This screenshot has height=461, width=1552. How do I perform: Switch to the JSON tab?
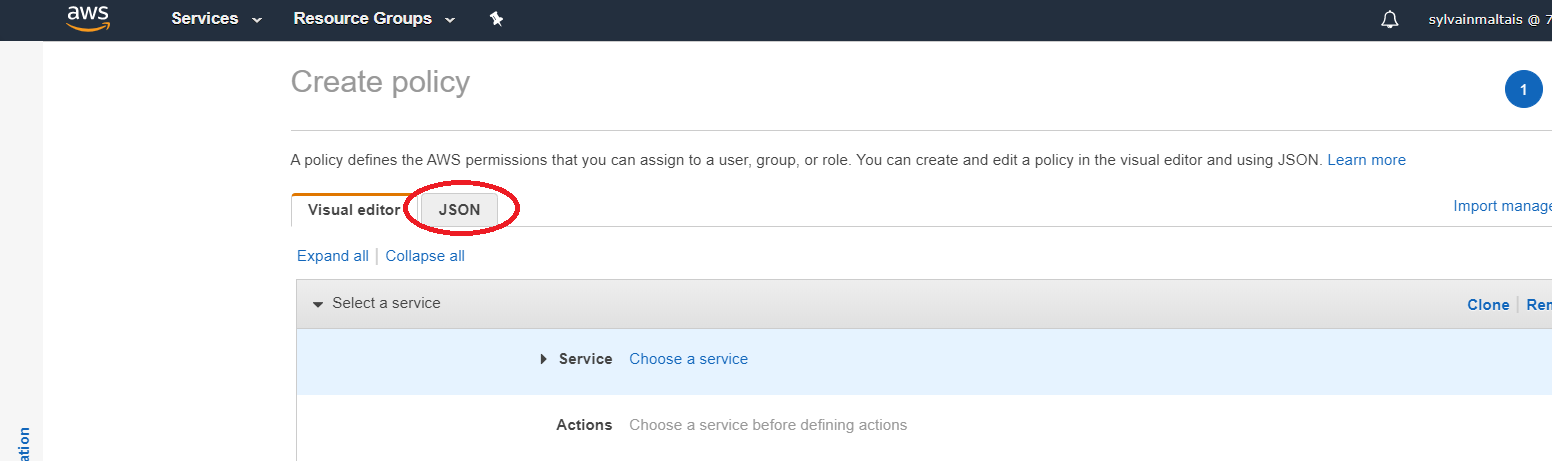[459, 210]
